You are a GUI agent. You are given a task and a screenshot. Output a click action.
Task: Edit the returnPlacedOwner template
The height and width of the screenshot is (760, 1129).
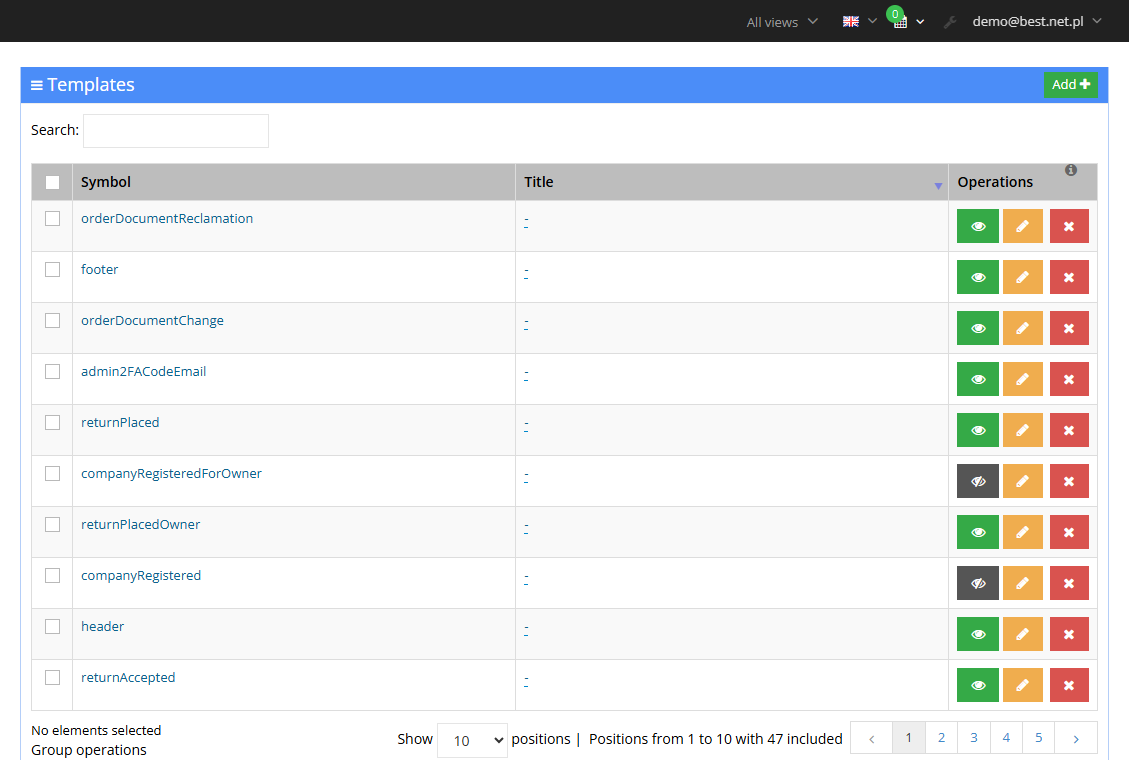[x=1022, y=533]
